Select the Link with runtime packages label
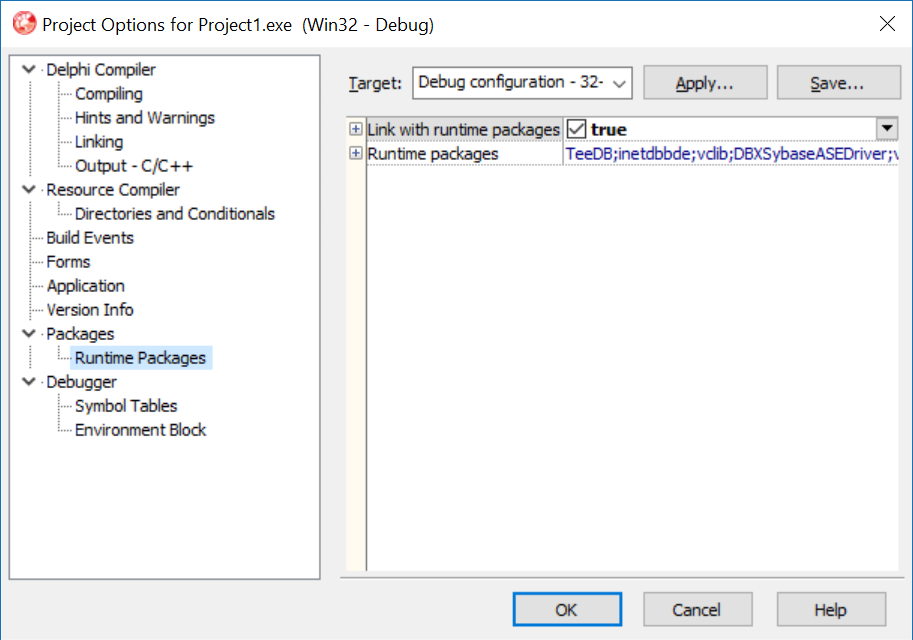 click(463, 129)
